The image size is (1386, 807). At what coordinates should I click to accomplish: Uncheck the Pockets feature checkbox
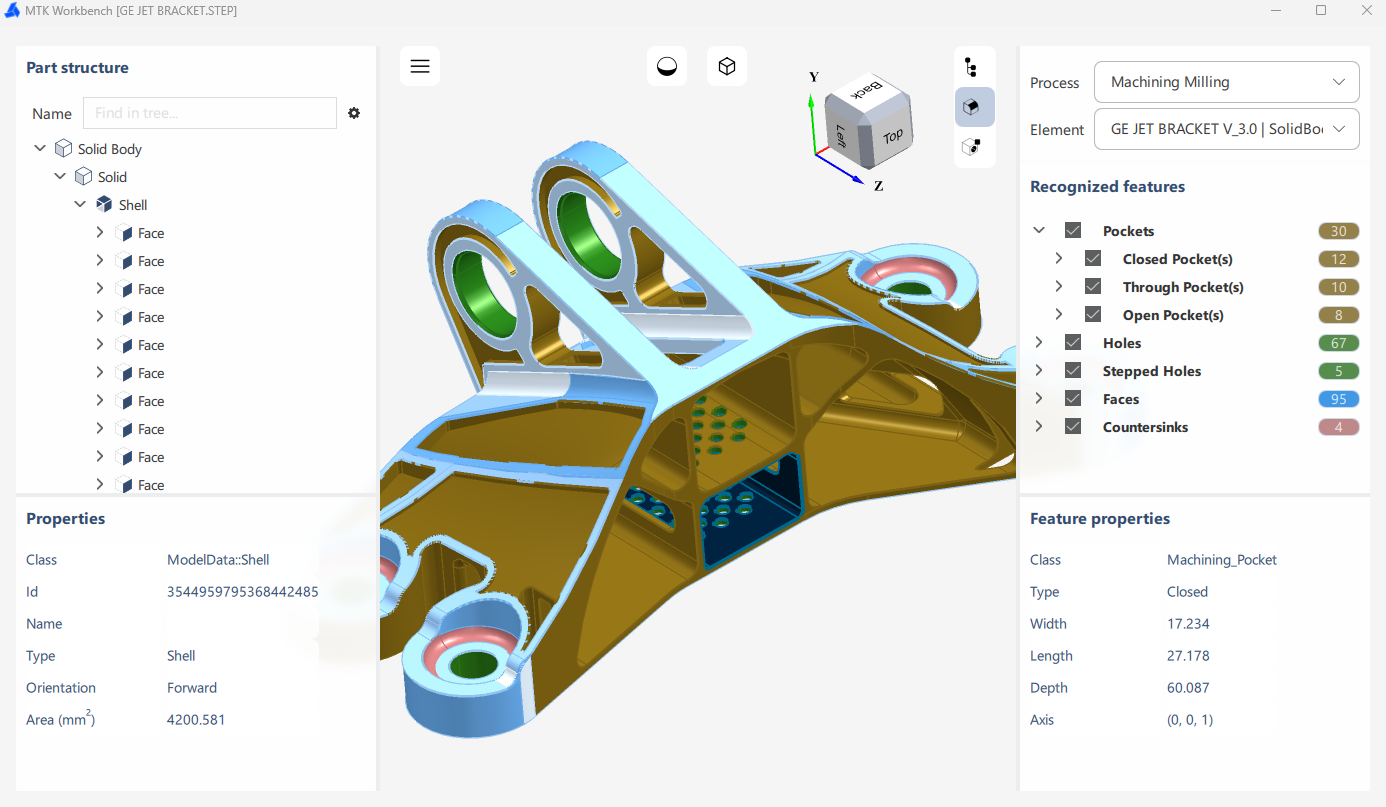coord(1073,229)
